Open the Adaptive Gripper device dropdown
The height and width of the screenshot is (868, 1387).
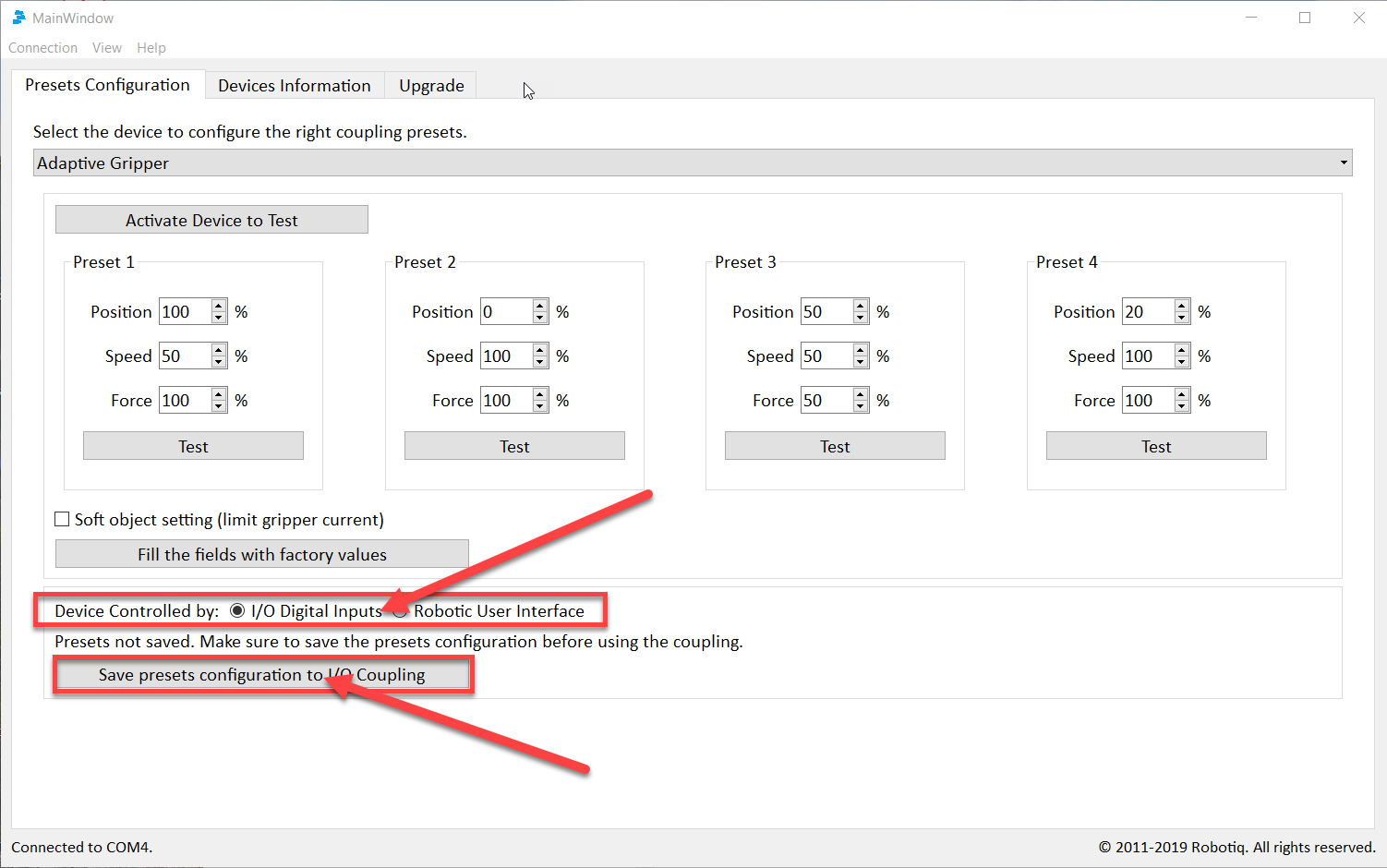click(1342, 163)
